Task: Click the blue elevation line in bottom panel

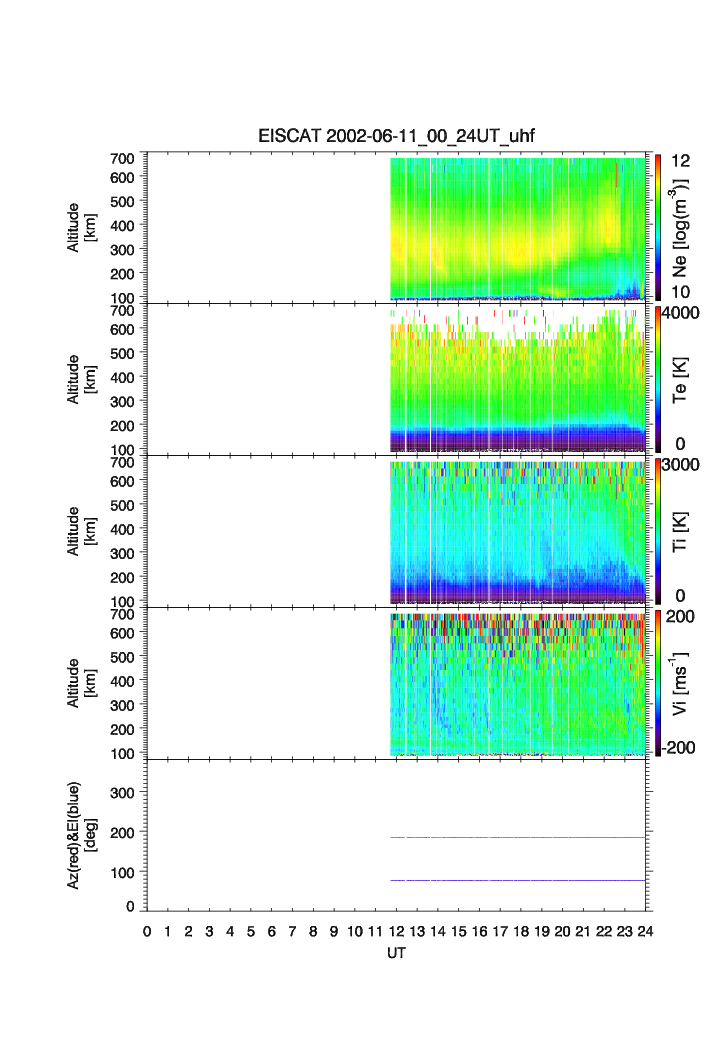Action: 517,880
